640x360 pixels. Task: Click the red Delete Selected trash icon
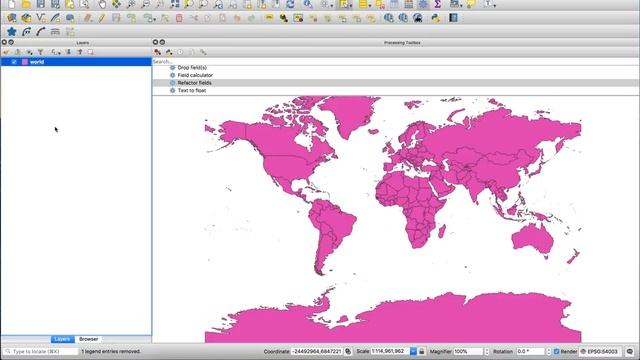(x=179, y=18)
